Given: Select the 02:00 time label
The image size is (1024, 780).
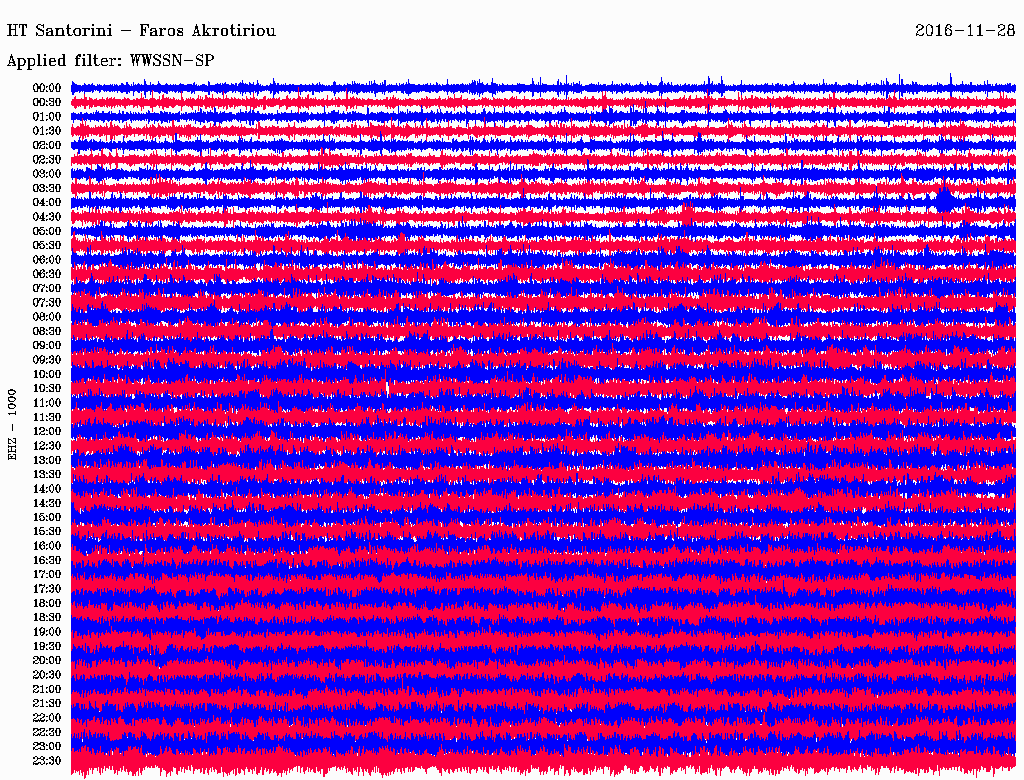Looking at the screenshot, I should coord(46,145).
